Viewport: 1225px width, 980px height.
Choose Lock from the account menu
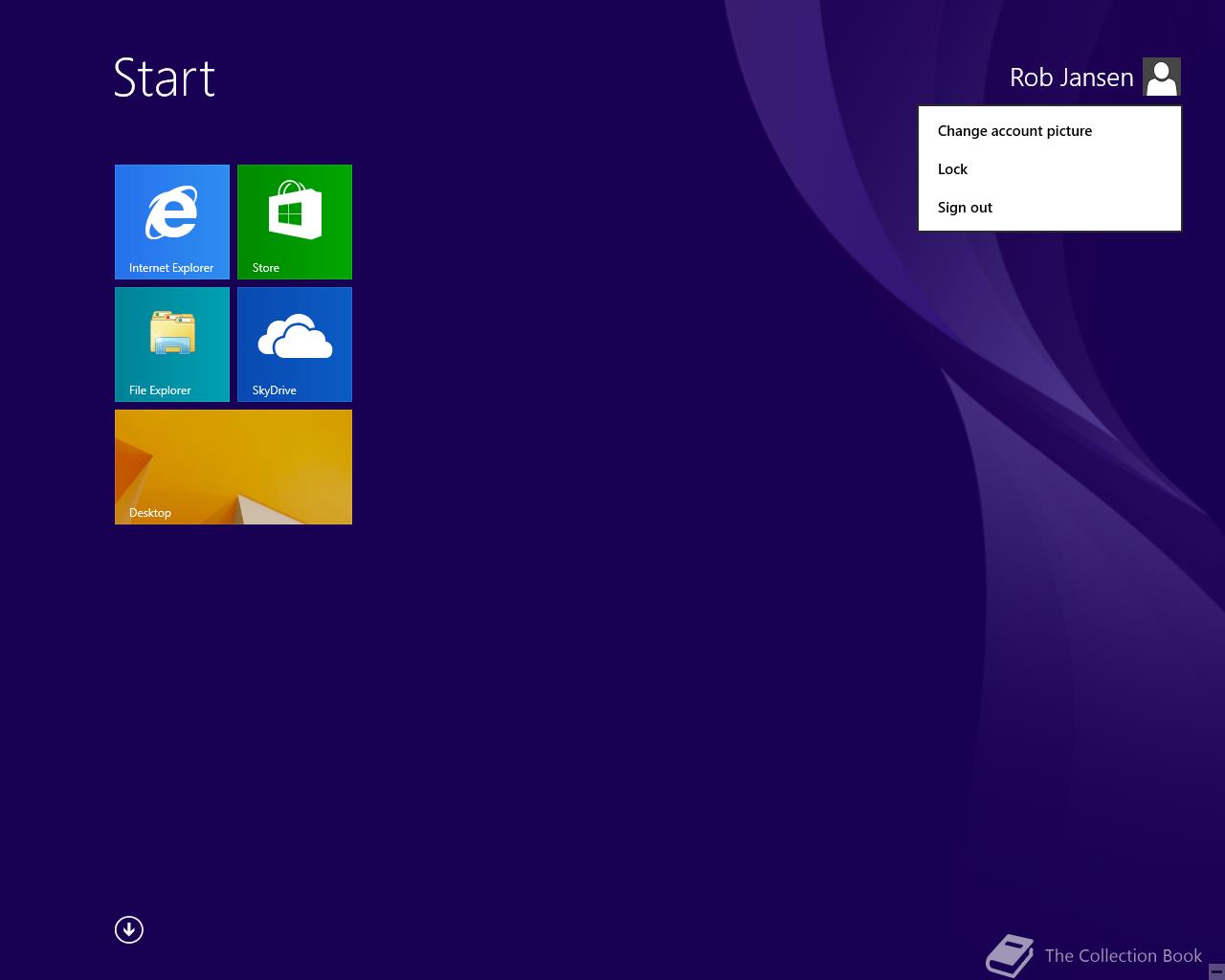point(1050,169)
